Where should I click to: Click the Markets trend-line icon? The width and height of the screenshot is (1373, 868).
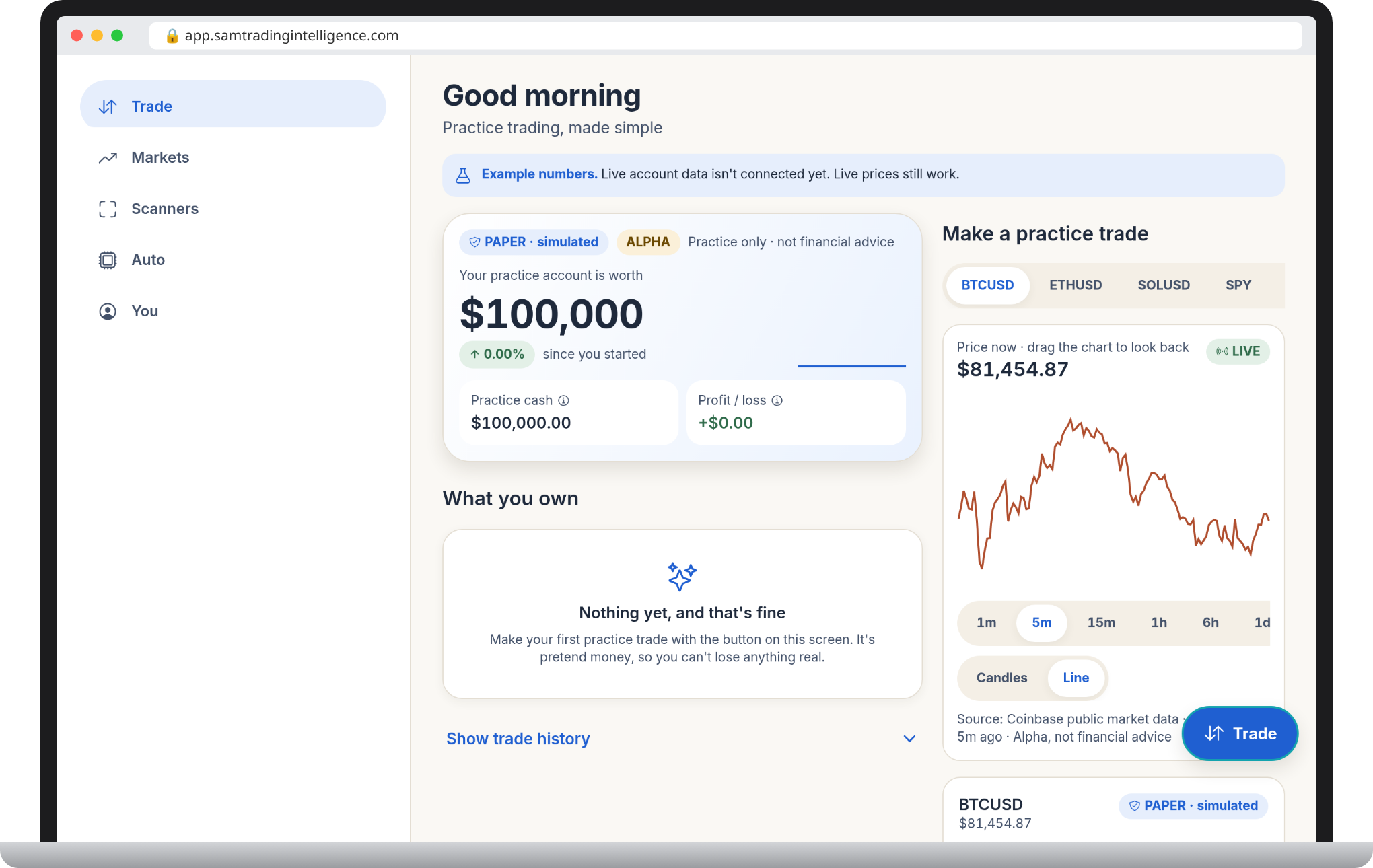tap(108, 157)
